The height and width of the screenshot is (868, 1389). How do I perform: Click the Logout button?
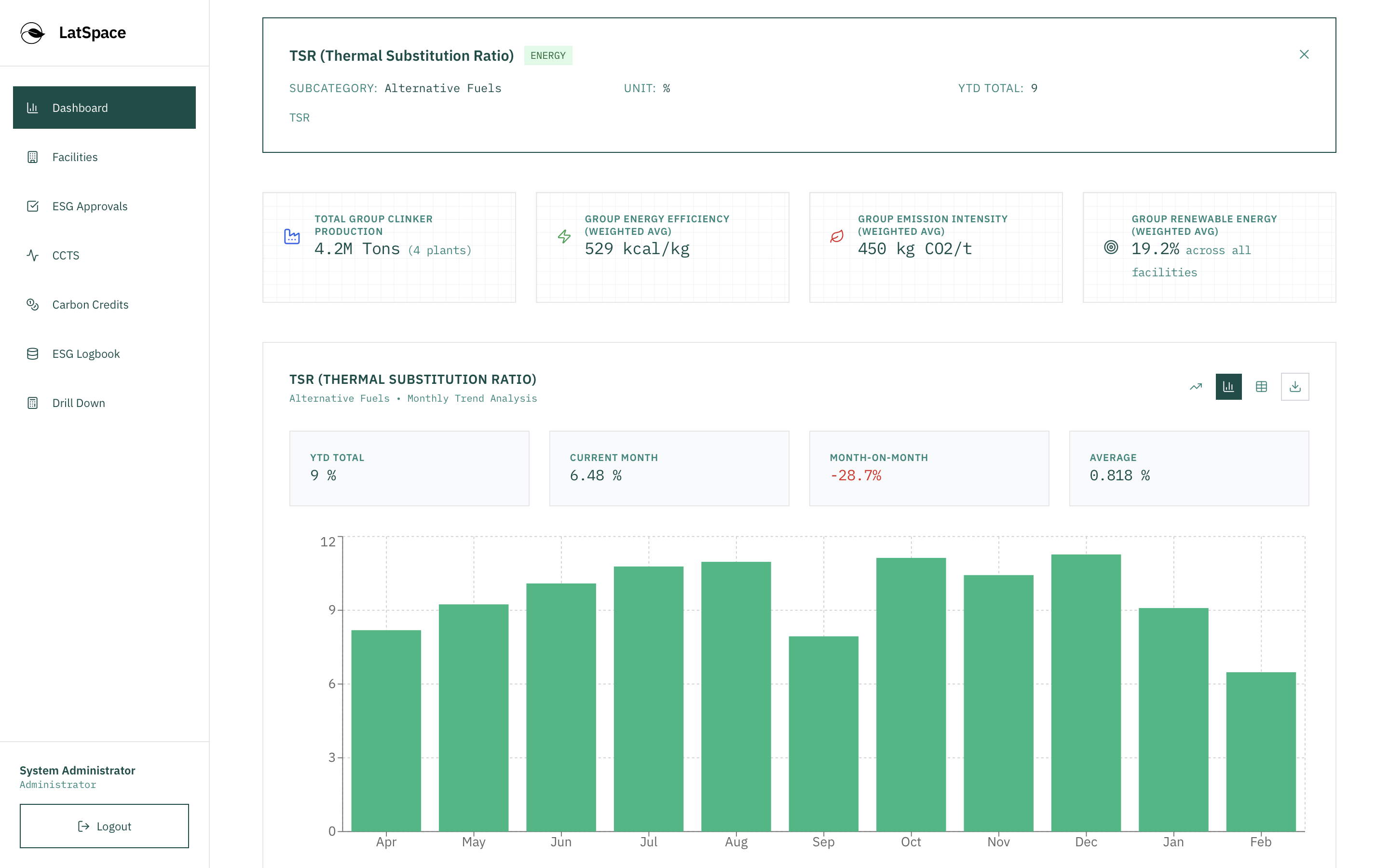pos(104,826)
